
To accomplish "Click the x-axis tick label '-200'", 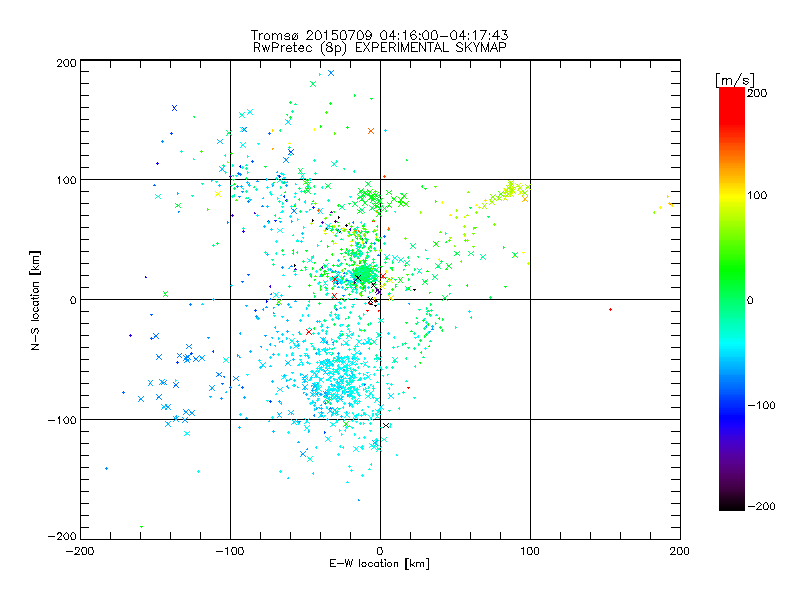I will (80, 551).
